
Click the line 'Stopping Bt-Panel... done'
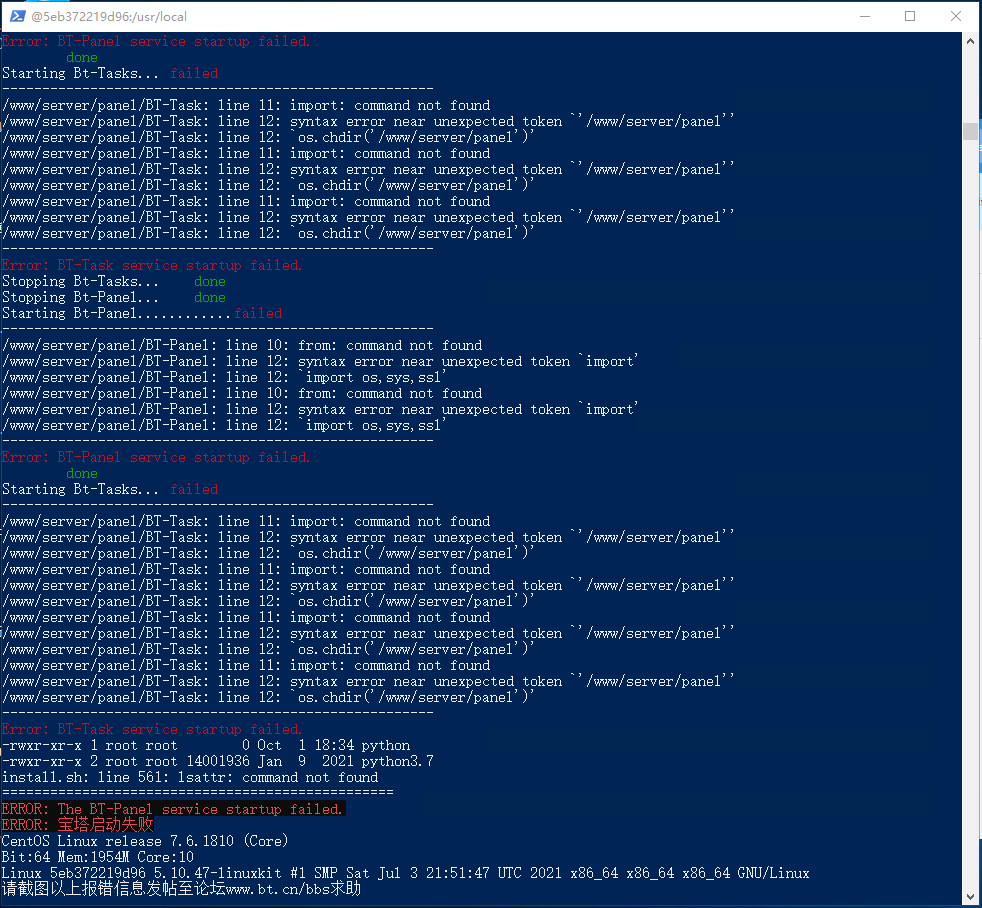(x=113, y=297)
